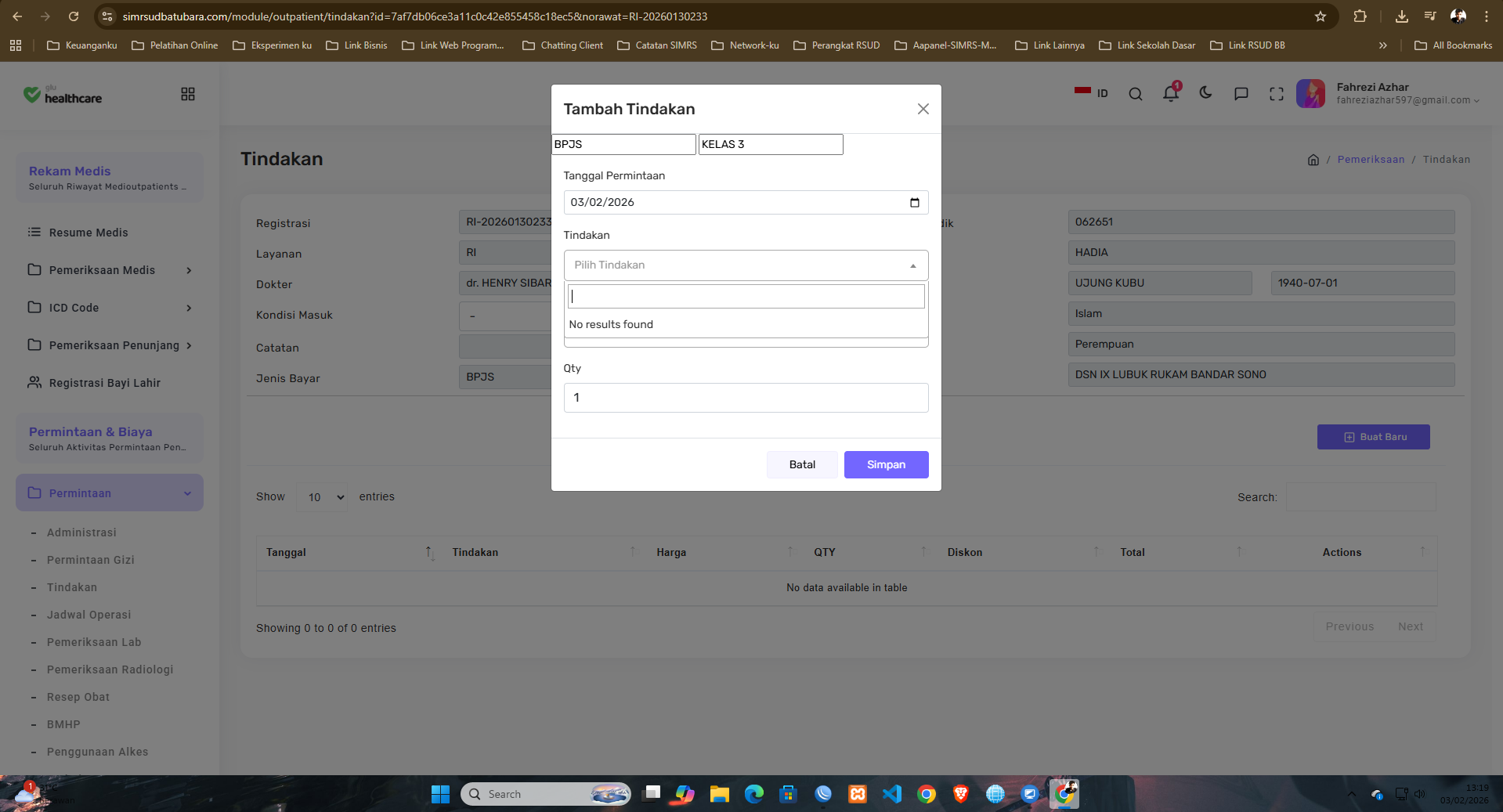Toggle dark mode moon icon
This screenshot has height=812, width=1503.
coord(1205,93)
